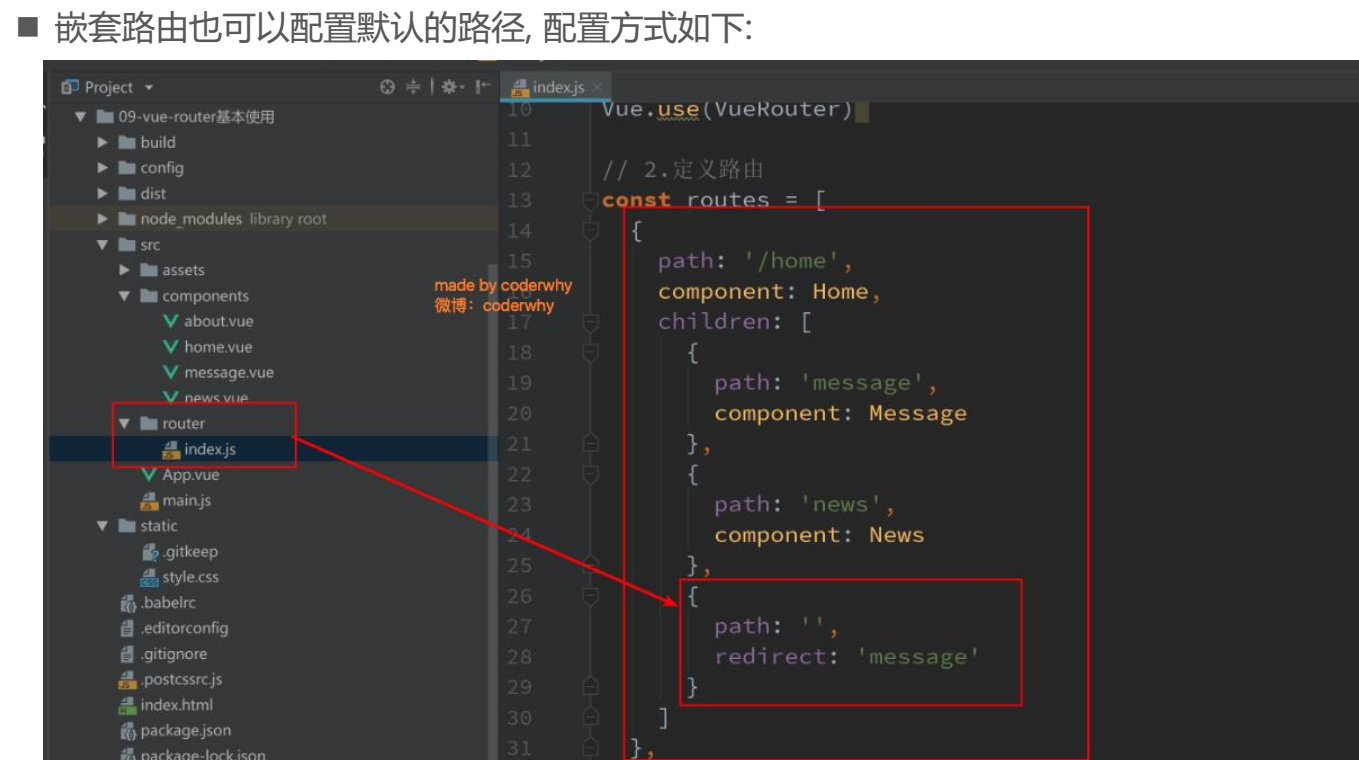The image size is (1359, 760).
Task: Click the CSS file icon beside style.css
Action: (149, 578)
